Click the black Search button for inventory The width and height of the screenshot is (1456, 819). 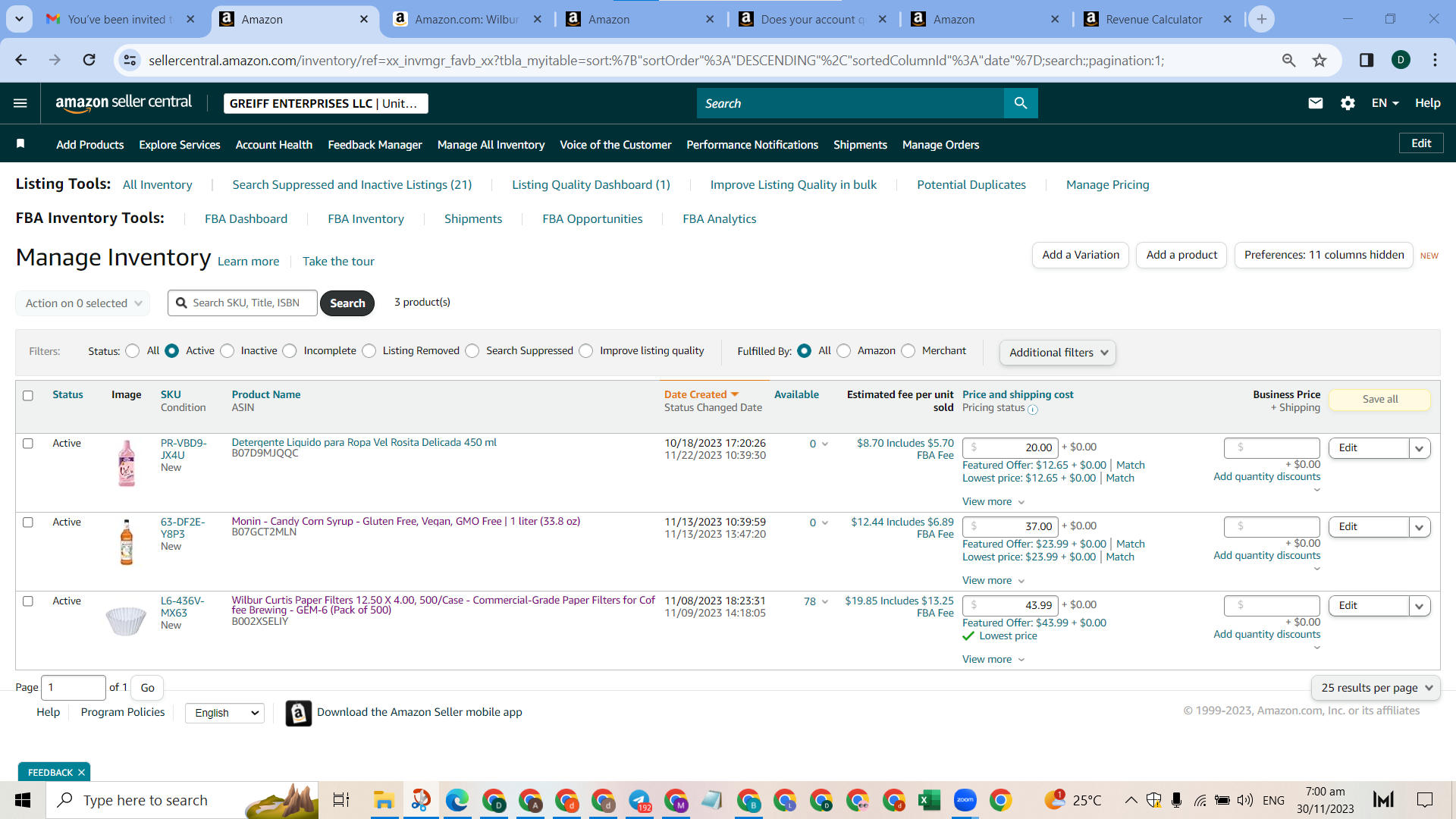347,303
